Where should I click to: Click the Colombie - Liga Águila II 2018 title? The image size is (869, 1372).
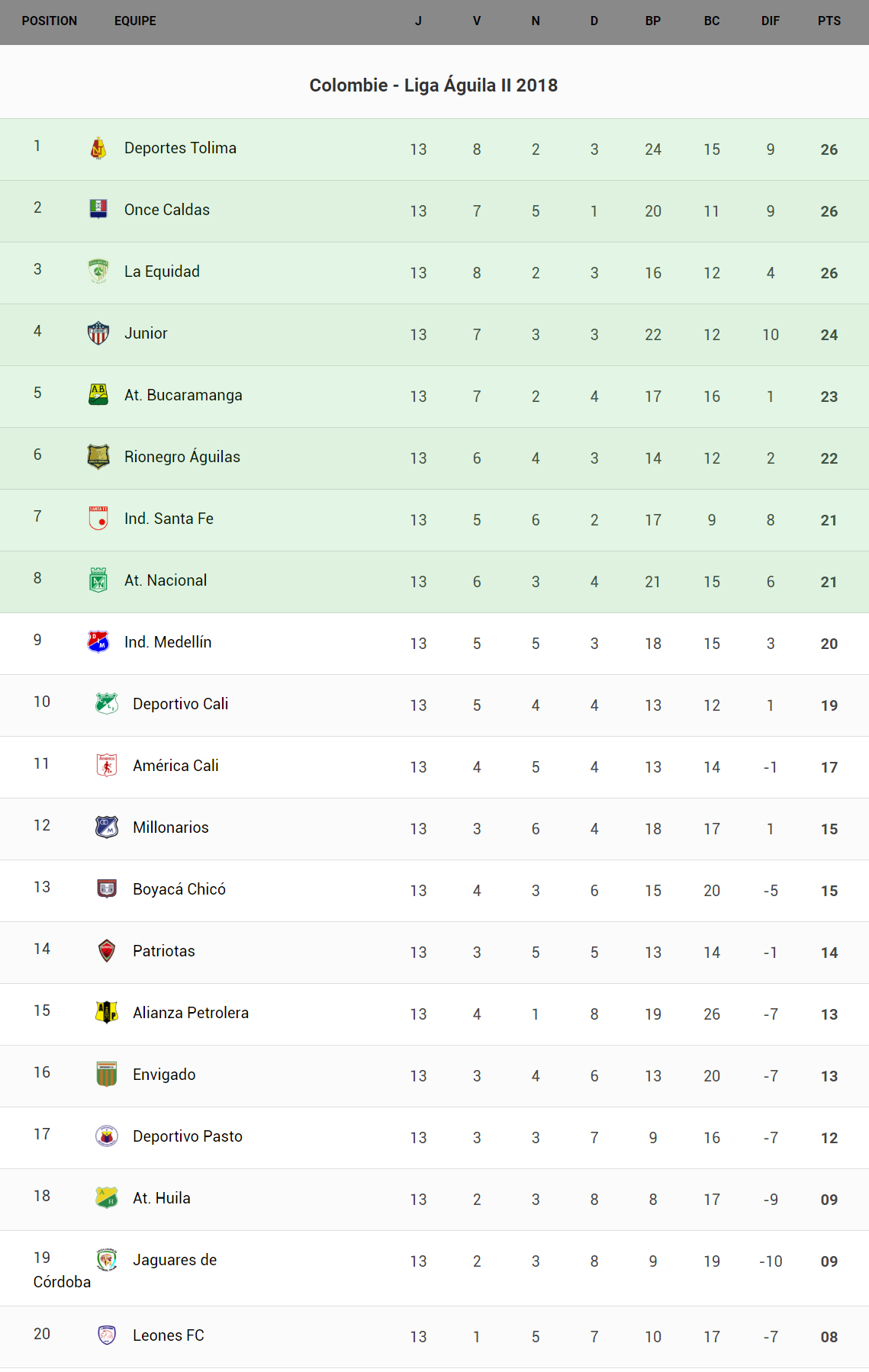coord(433,85)
